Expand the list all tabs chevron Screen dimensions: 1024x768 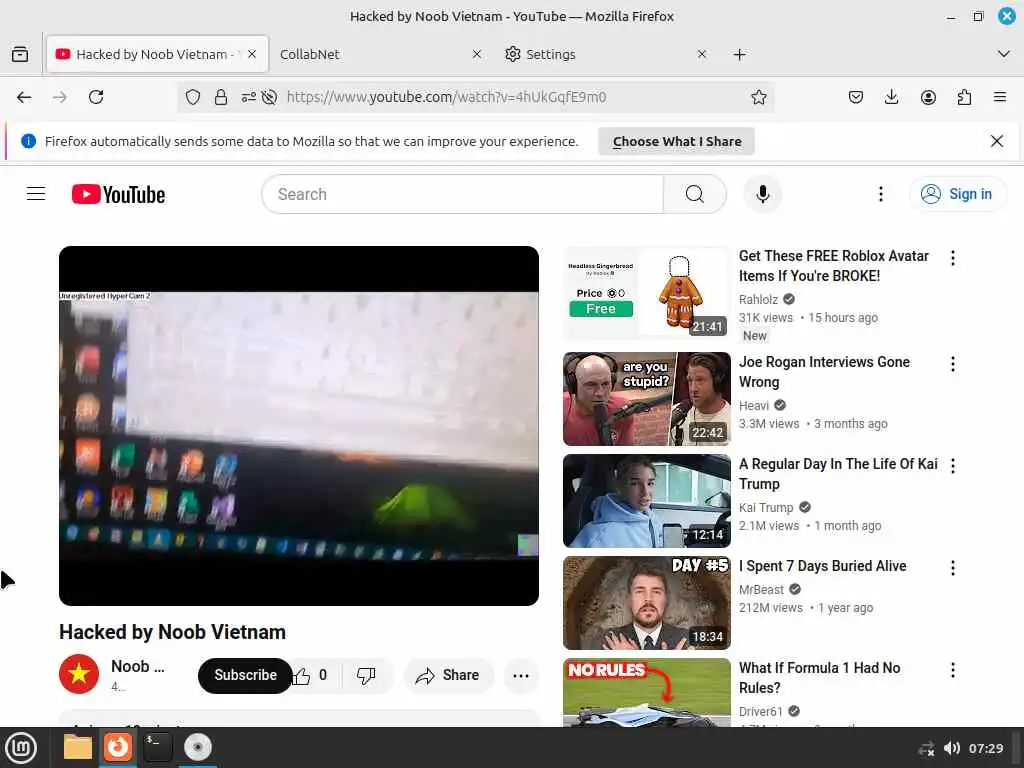(x=1004, y=54)
